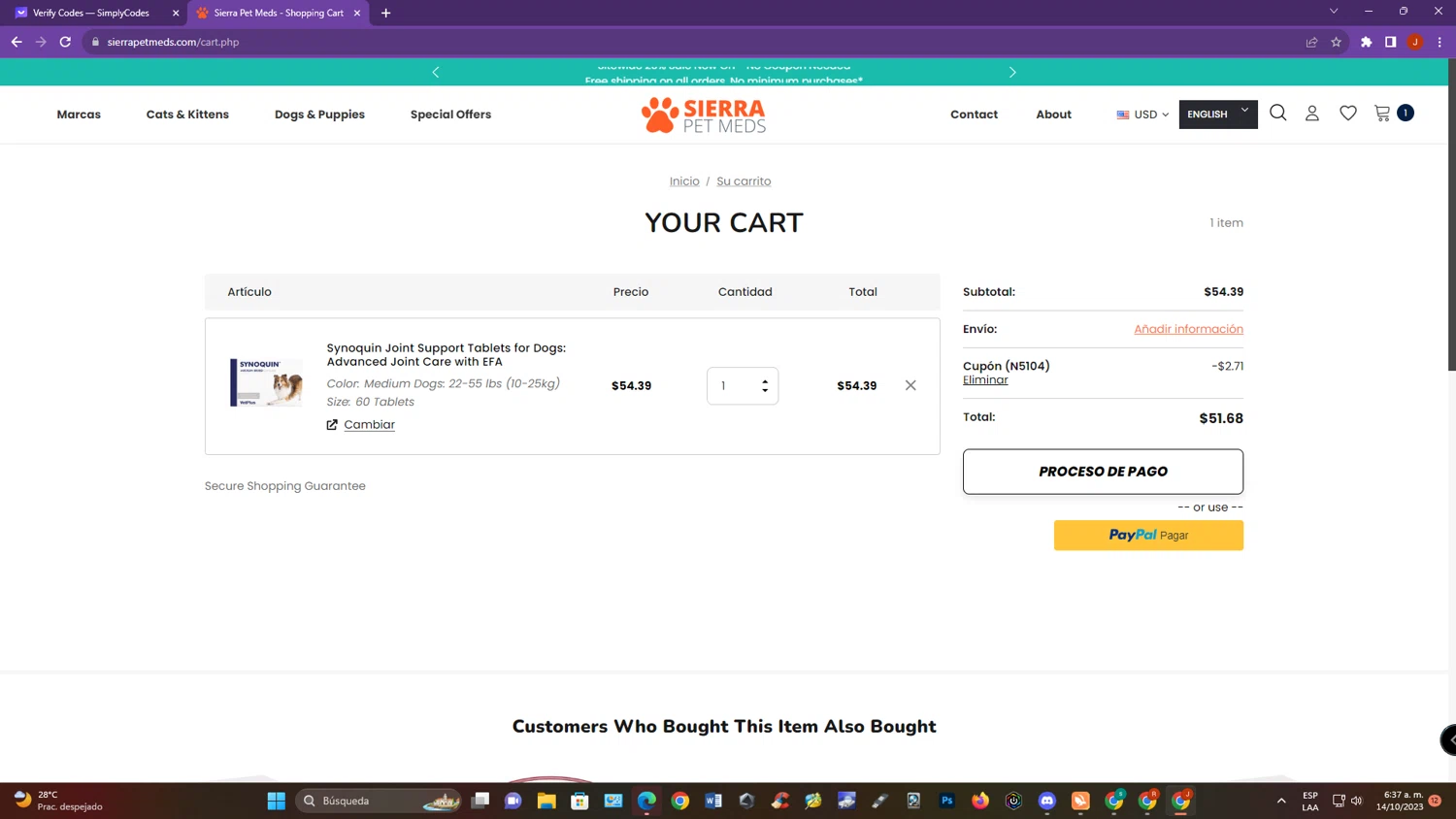Click the Su carrito breadcrumb link

click(744, 181)
